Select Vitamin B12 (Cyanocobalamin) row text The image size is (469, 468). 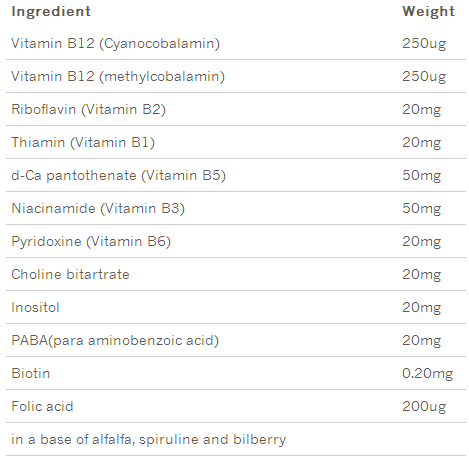[x=115, y=44]
